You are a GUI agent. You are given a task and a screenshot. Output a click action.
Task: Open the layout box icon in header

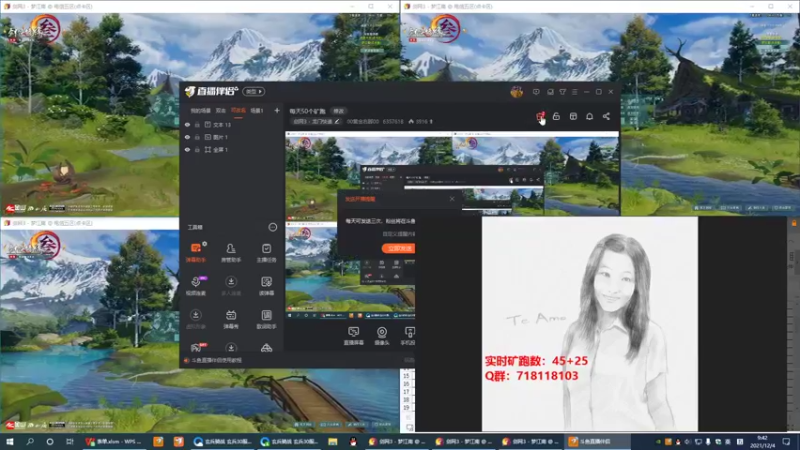coord(573,116)
